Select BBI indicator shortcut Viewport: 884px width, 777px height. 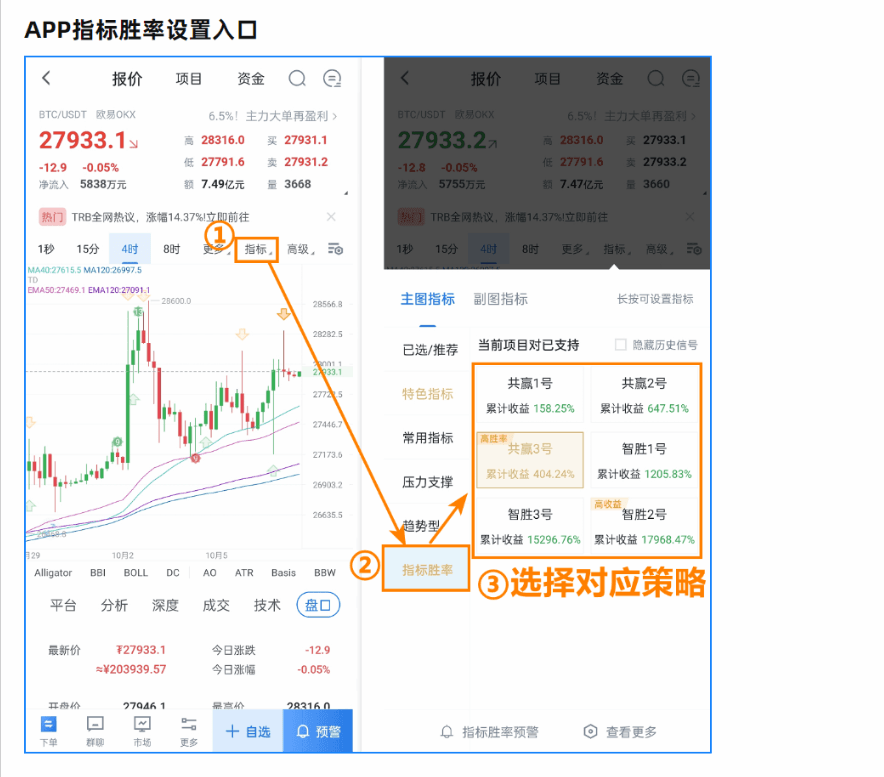tap(98, 572)
